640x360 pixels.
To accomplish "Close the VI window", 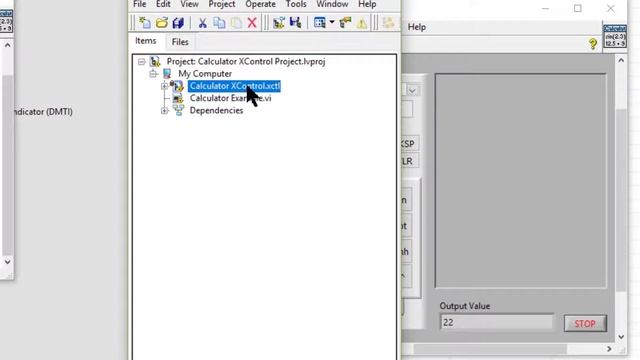I will [610, 9].
